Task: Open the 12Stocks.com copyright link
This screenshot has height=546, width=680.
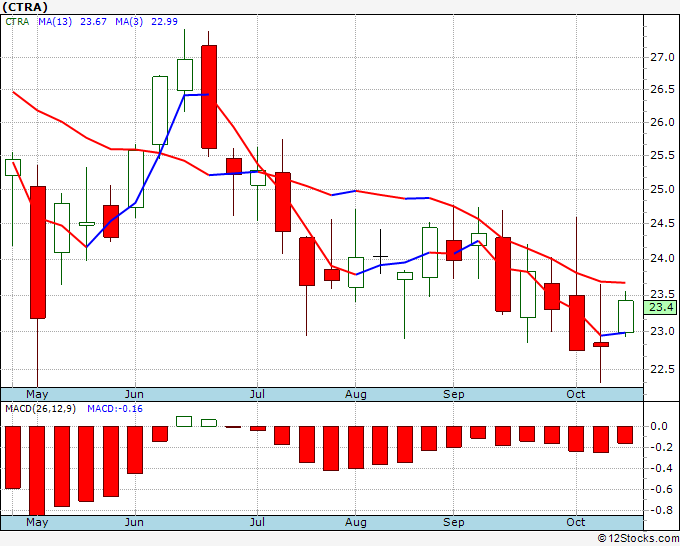Action: [638, 539]
